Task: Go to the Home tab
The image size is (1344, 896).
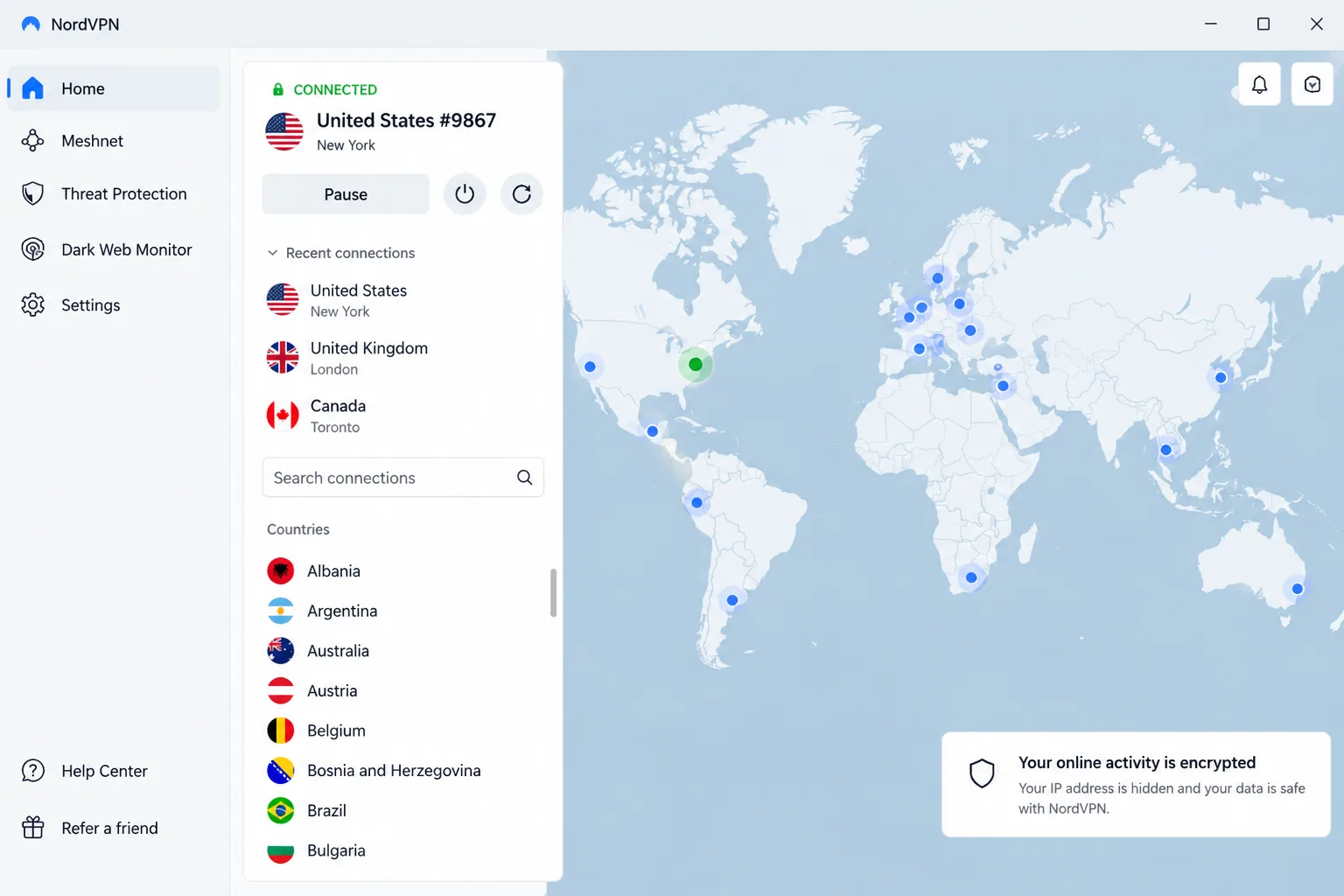Action: tap(114, 88)
